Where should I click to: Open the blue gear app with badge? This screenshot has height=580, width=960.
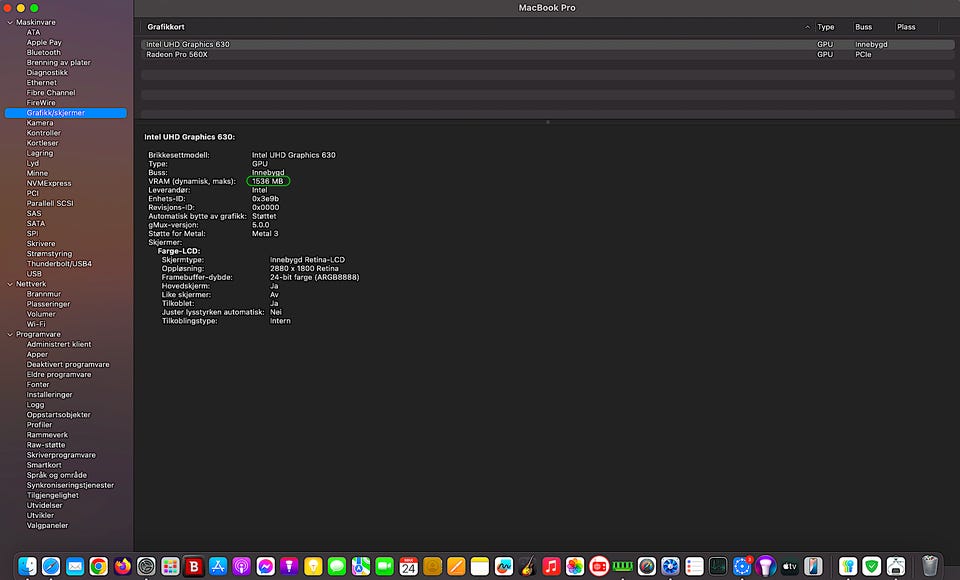742,567
